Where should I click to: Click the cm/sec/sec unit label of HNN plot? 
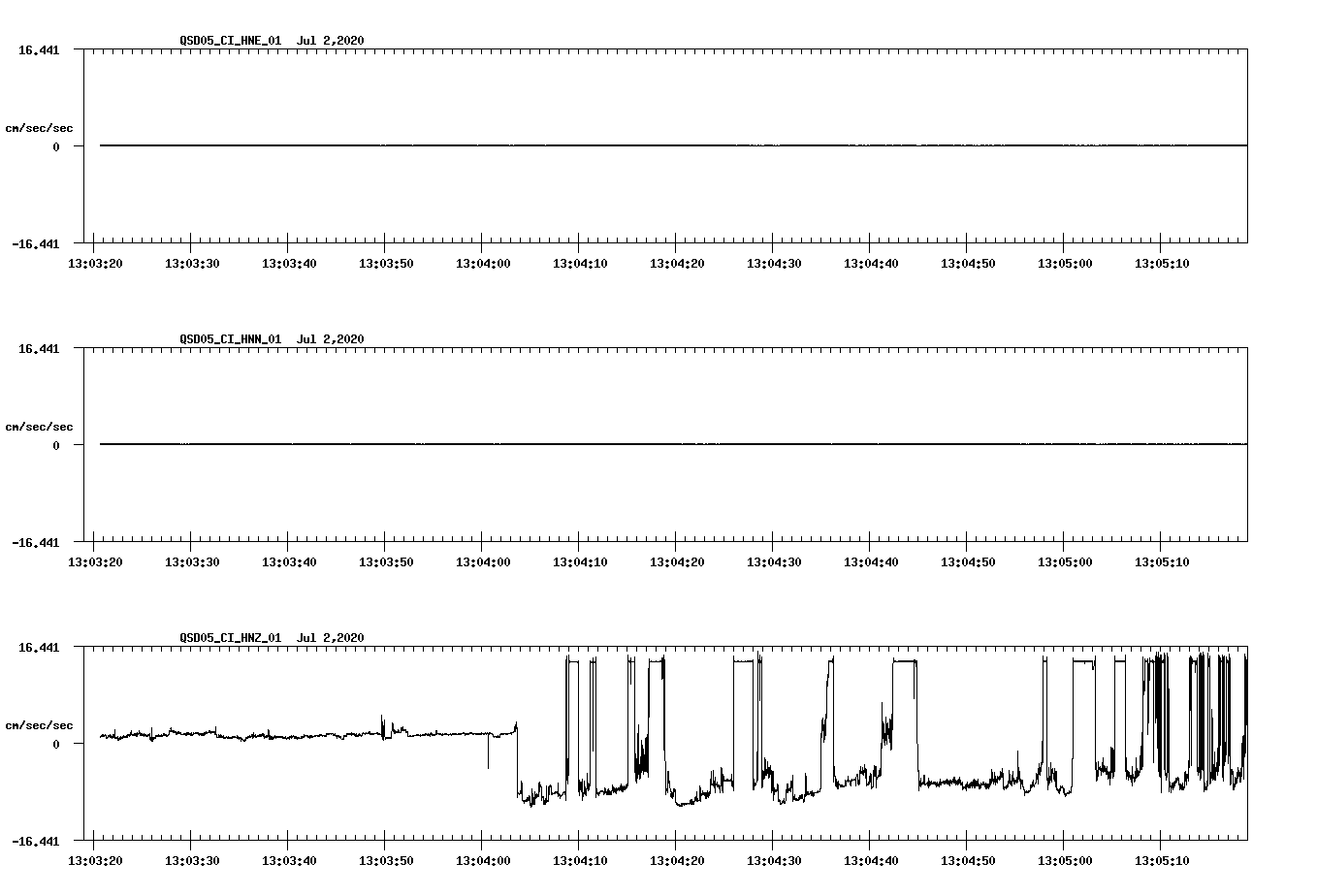tap(39, 427)
